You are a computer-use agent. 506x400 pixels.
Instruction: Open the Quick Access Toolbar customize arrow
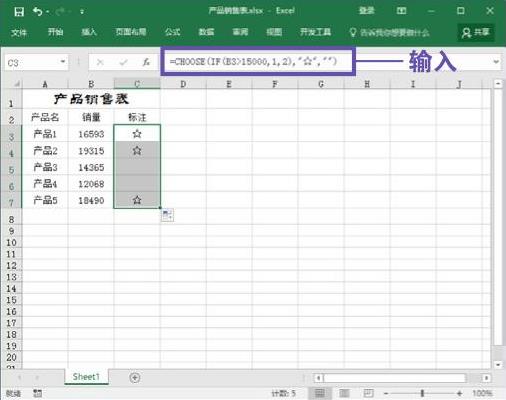82,12
